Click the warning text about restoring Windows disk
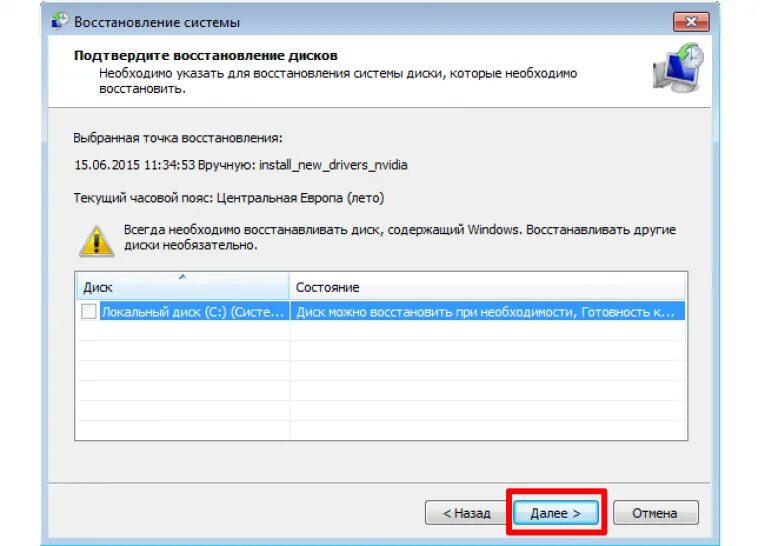The width and height of the screenshot is (765, 546). pyautogui.click(x=400, y=237)
